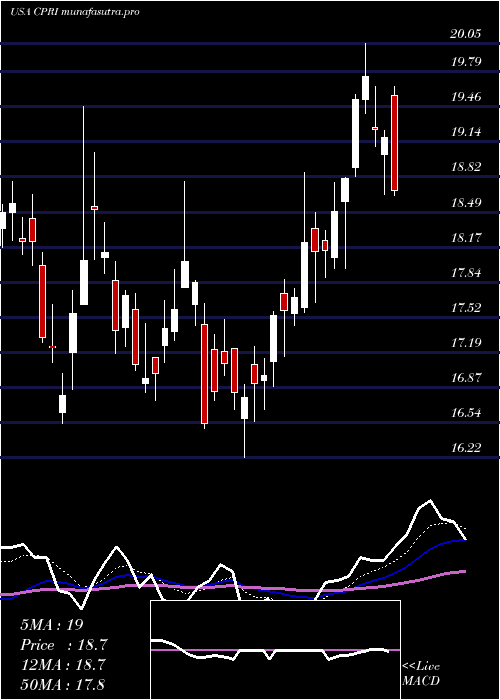Click the 16.22 price axis label
500x700 pixels.
click(x=466, y=448)
